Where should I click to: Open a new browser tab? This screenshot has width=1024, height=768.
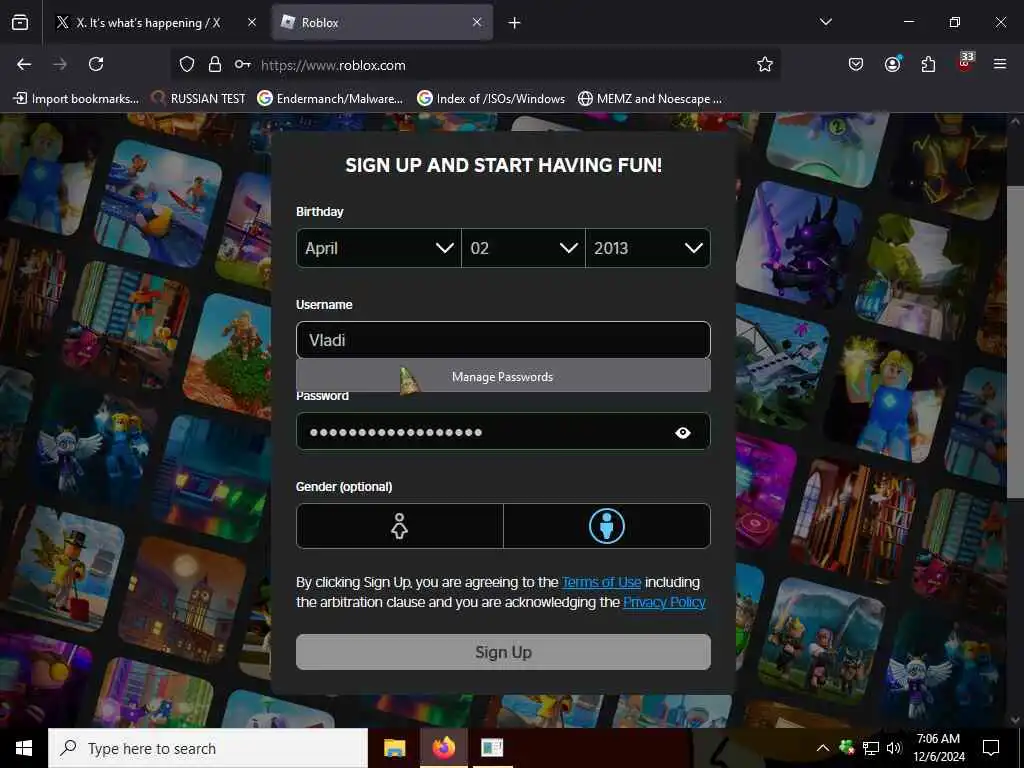(x=515, y=23)
